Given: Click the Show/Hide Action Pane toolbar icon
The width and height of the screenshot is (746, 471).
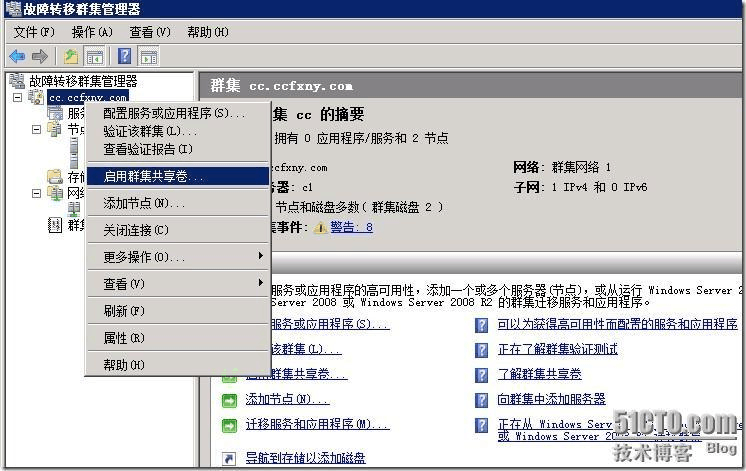Looking at the screenshot, I should coord(148,56).
